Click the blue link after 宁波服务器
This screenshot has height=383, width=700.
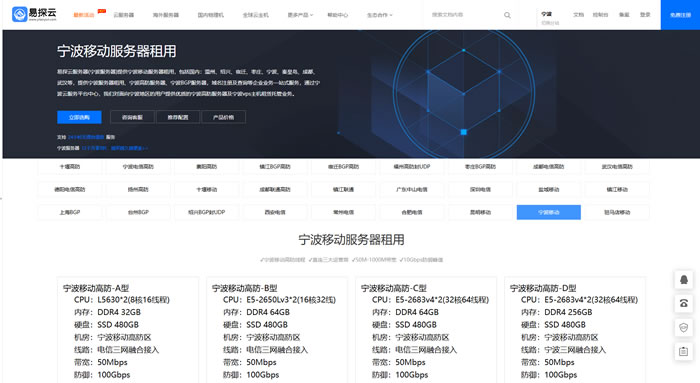tap(115, 148)
